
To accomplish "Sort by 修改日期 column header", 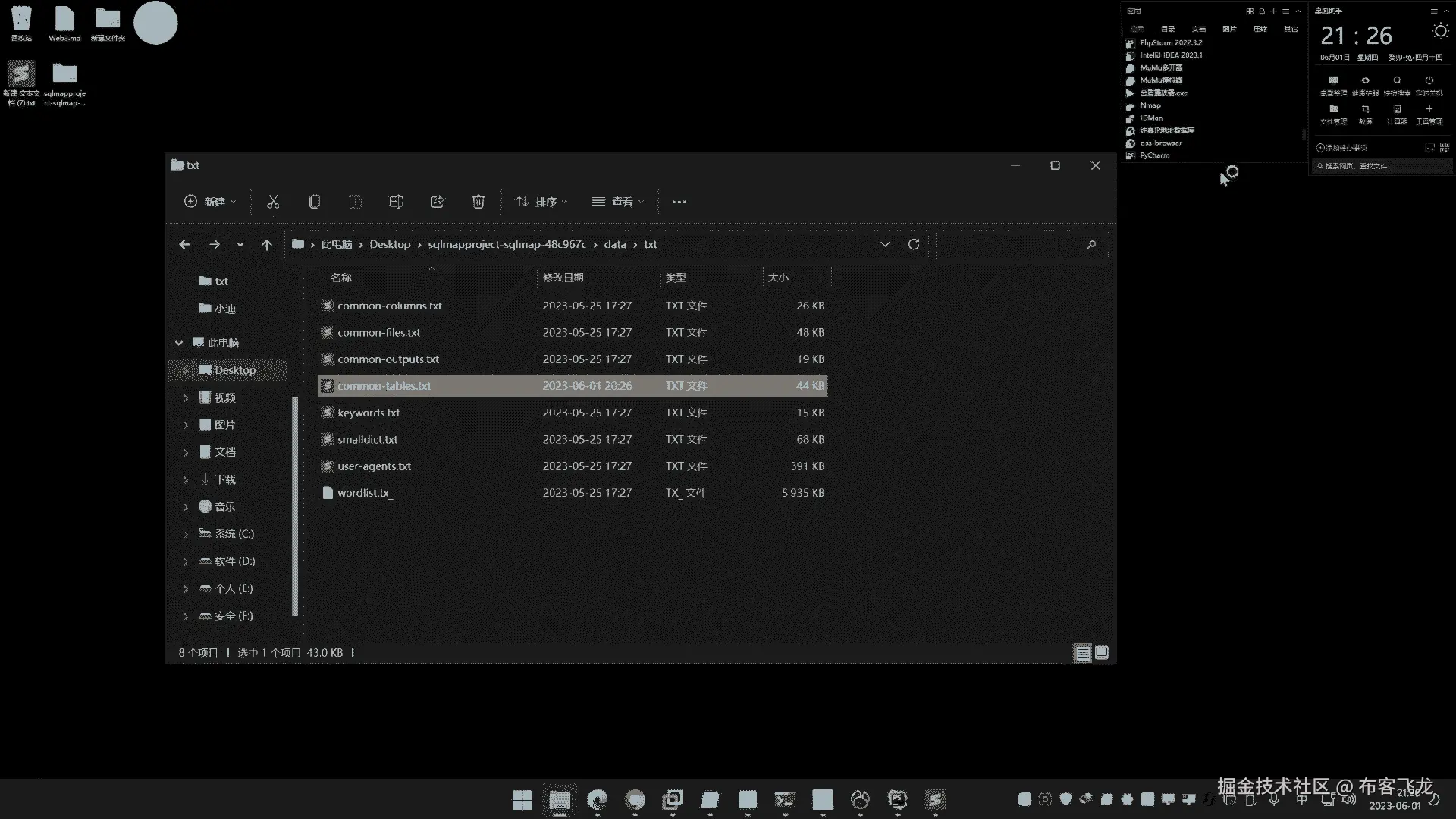I will (x=563, y=278).
